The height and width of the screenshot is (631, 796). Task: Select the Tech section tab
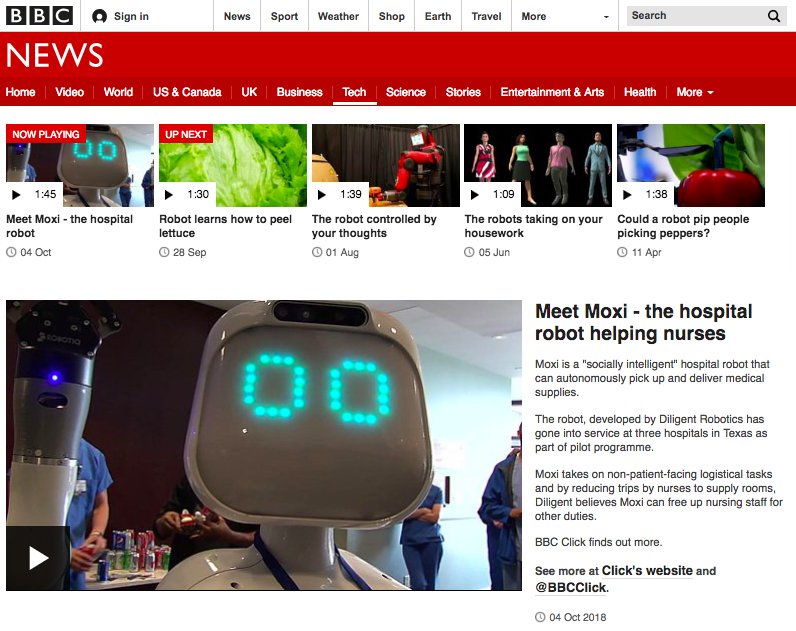[354, 92]
